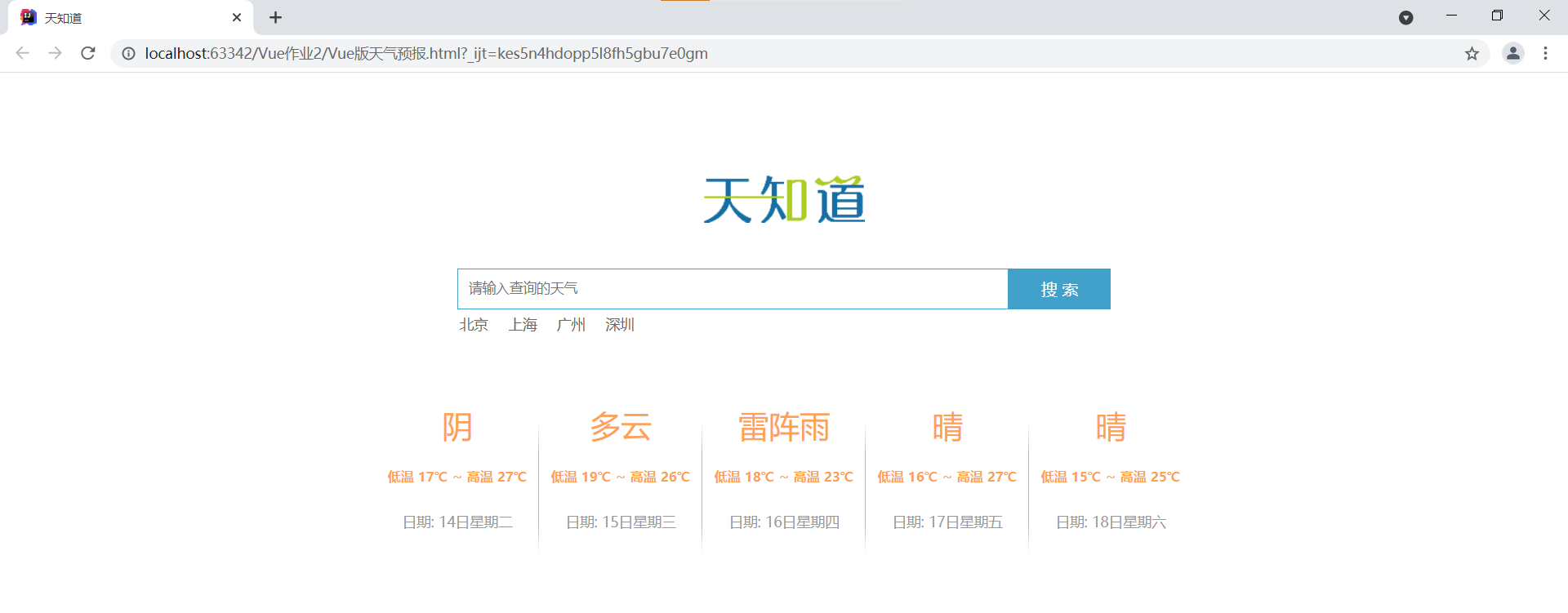Click temperature text 低温 17℃ ~ 高温 27℃
1568x613 pixels.
coord(457,477)
